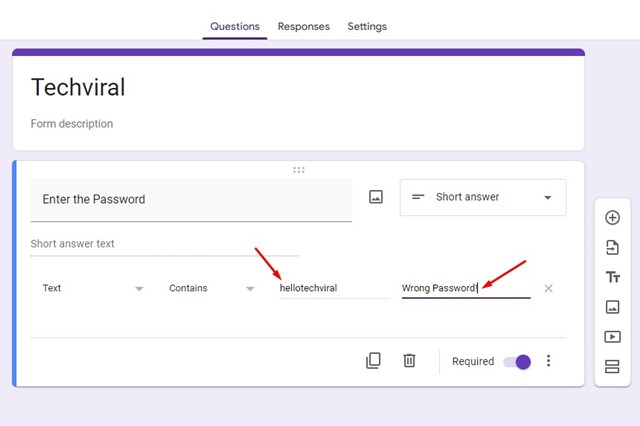Screen dimensions: 640x426
Task: Open the Short answer type dropdown
Action: pos(482,197)
